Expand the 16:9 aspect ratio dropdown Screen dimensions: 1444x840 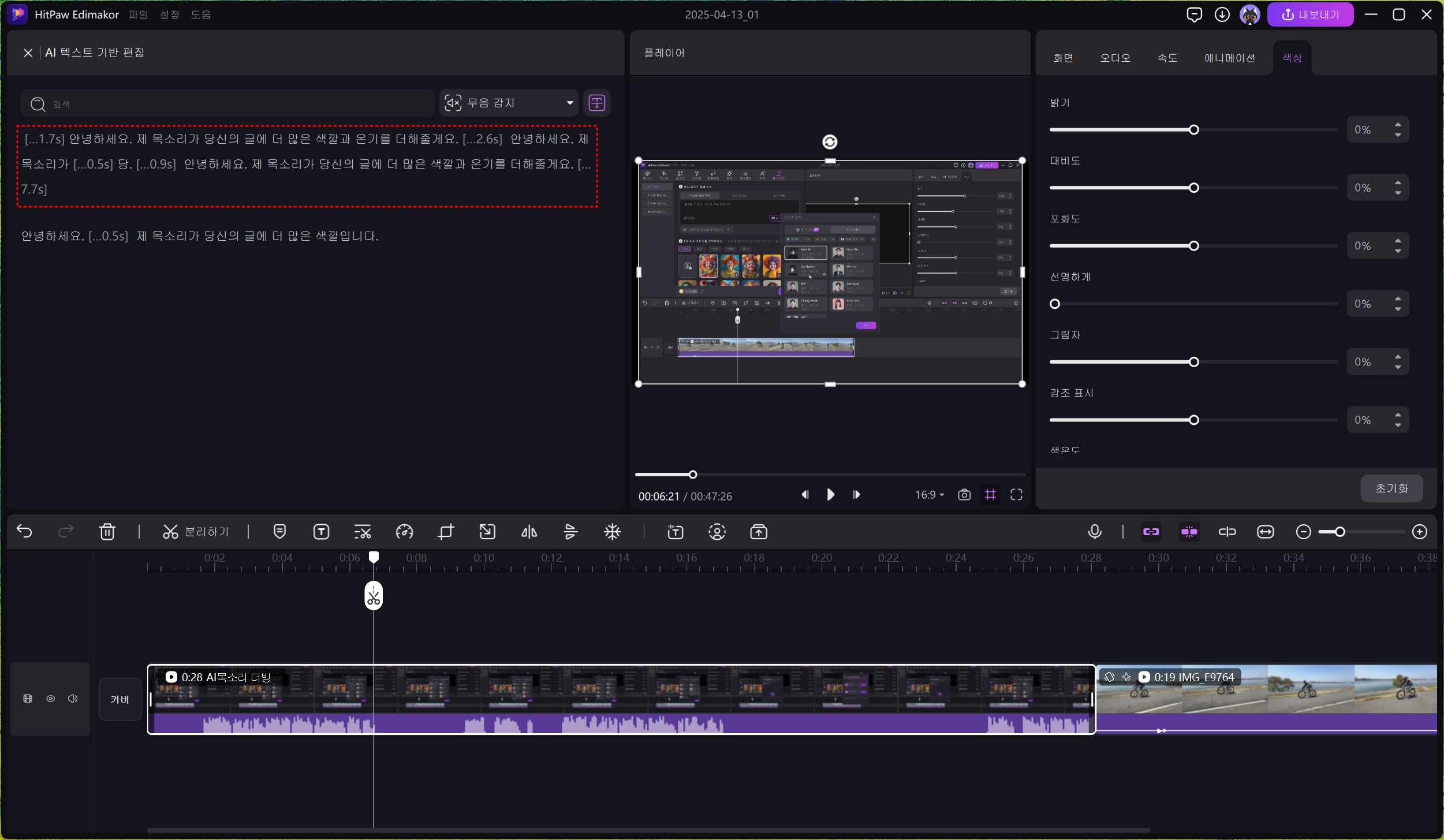[x=929, y=495]
